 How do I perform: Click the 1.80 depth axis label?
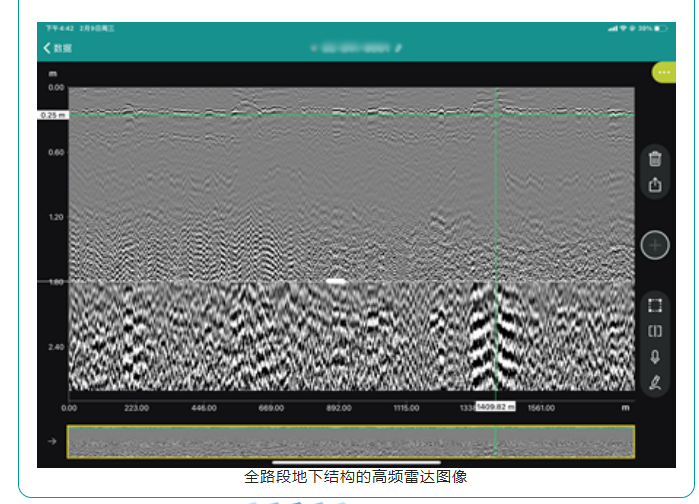tap(56, 282)
